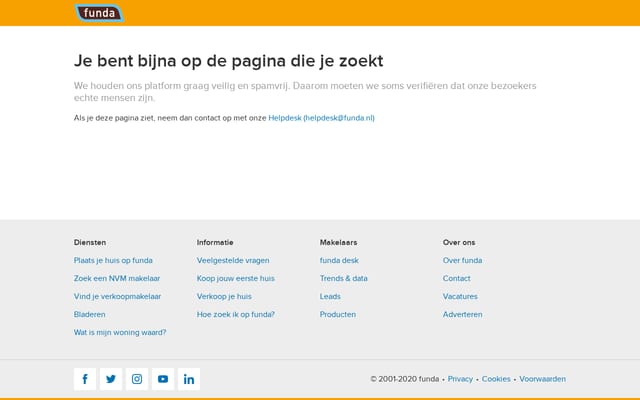Open Vacatures link
The image size is (640, 400).
(460, 296)
